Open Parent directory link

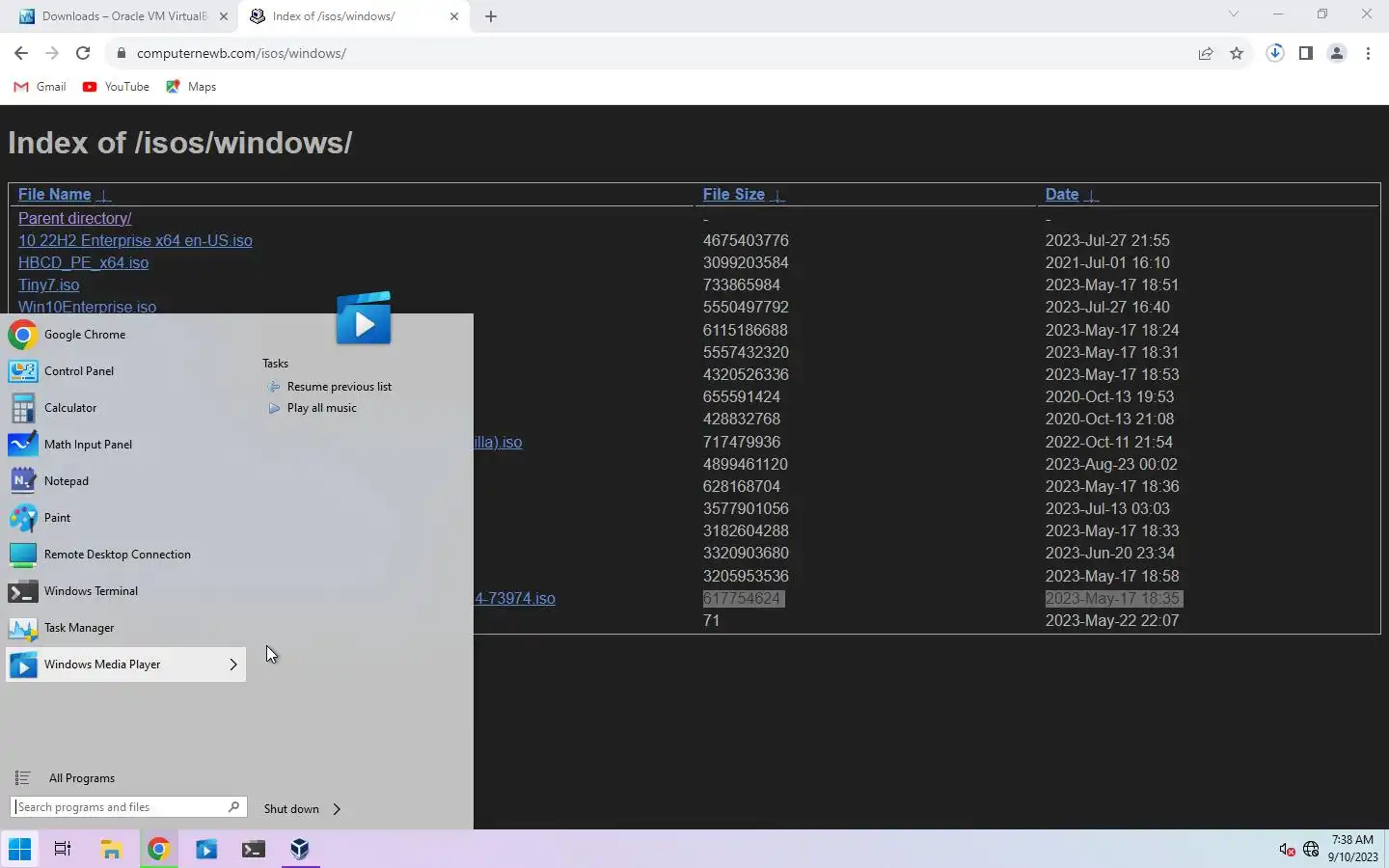(74, 219)
